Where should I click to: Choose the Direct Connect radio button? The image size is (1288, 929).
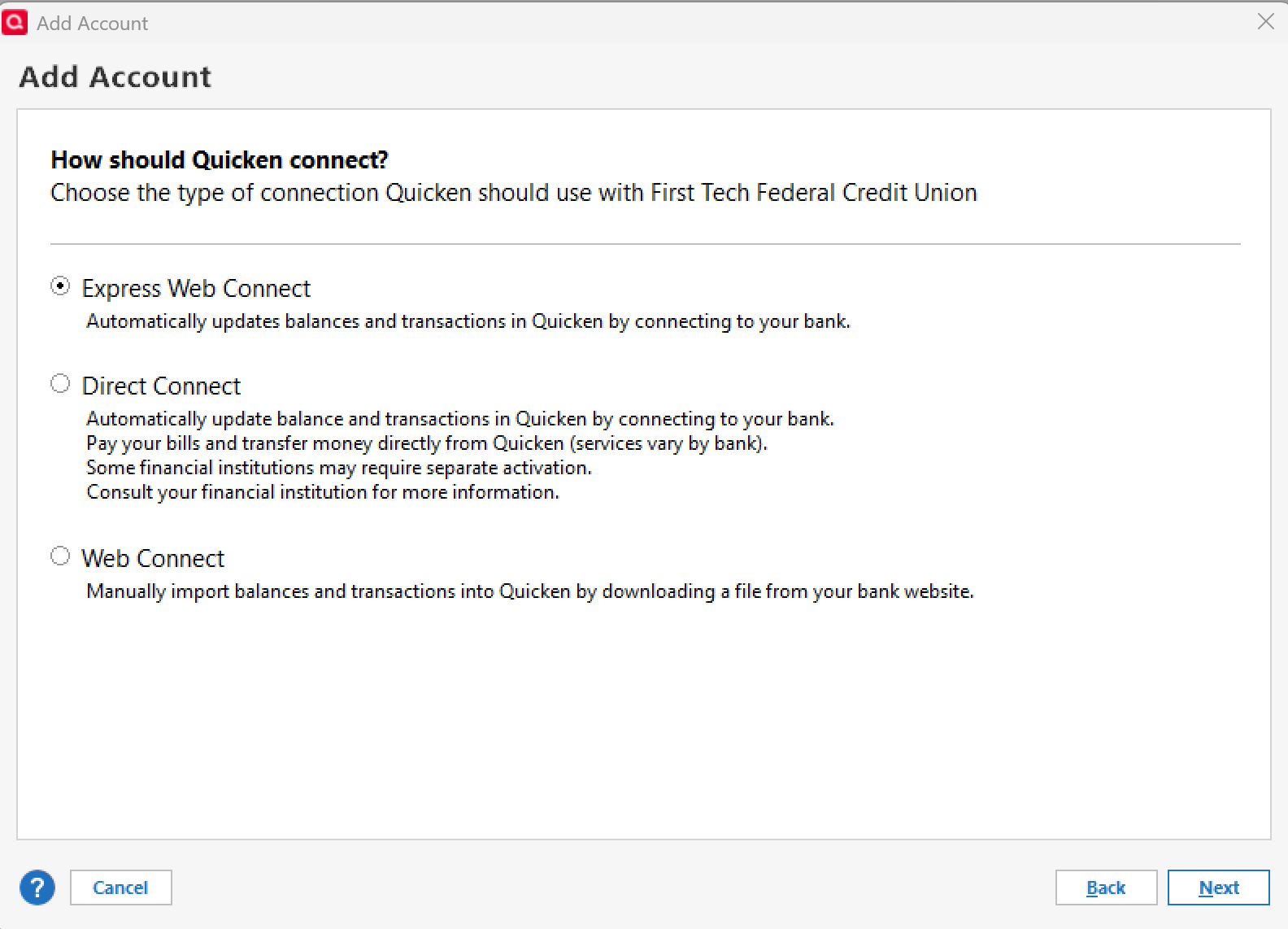[60, 384]
